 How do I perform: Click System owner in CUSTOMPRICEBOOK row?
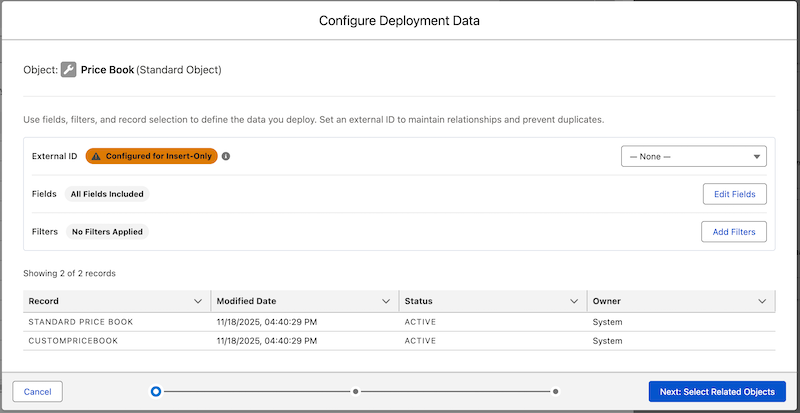608,341
